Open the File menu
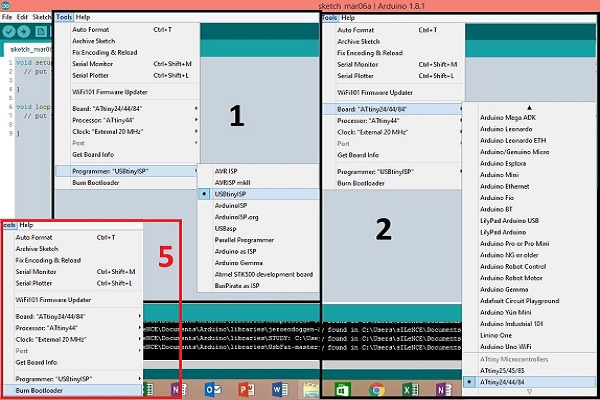The height and width of the screenshot is (400, 600). (7, 17)
